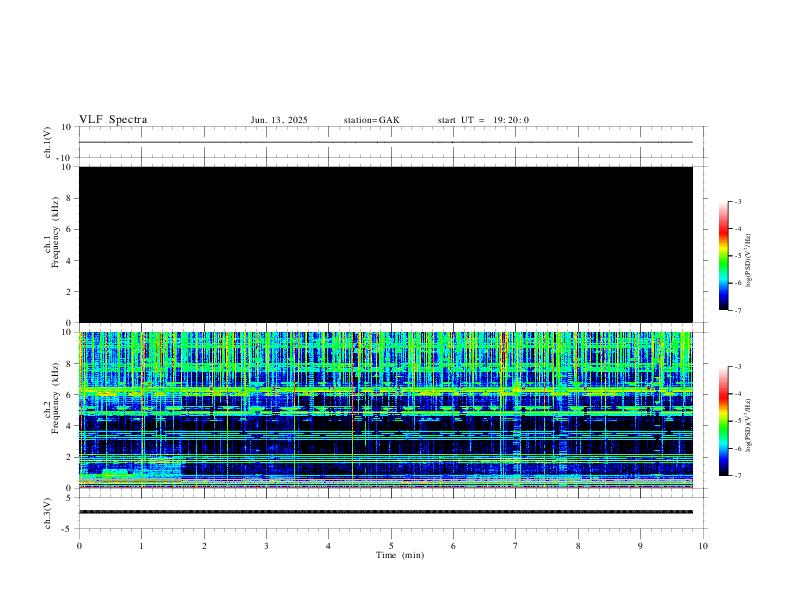Select the lower colorbar 'log(PSD)(V²/Hz)' label
Image resolution: width=792 pixels, height=612 pixels.
click(748, 426)
